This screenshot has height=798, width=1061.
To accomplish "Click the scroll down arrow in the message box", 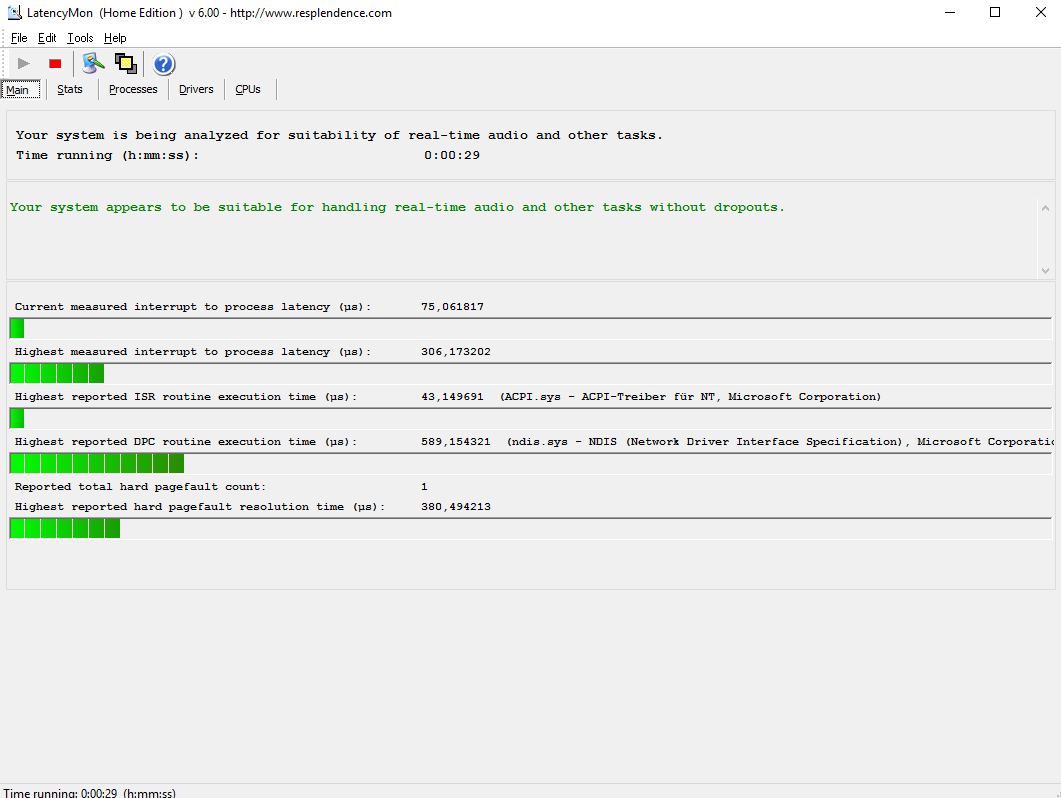I will (1045, 270).
